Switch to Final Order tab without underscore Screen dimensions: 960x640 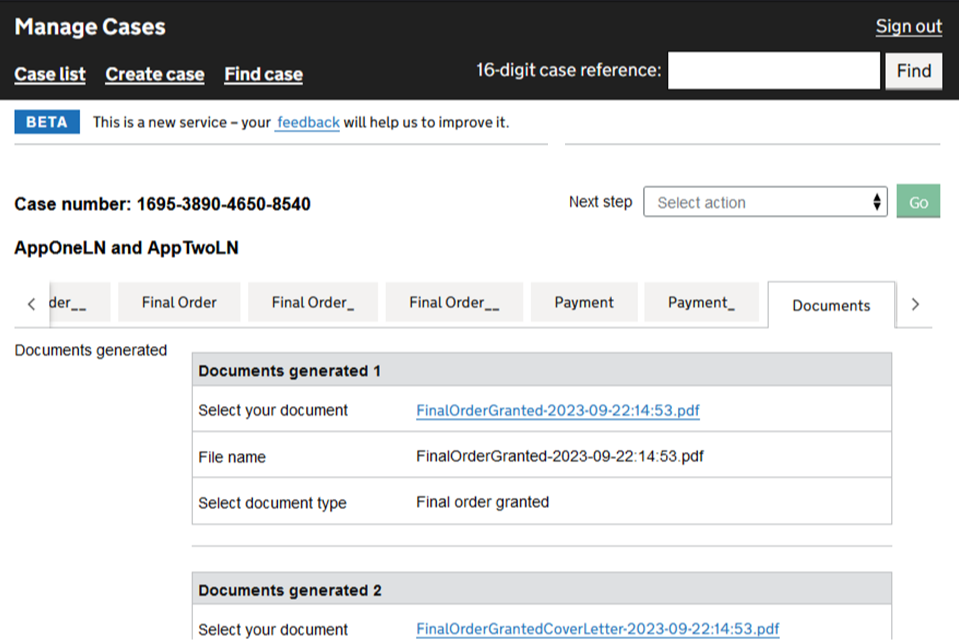(x=179, y=302)
